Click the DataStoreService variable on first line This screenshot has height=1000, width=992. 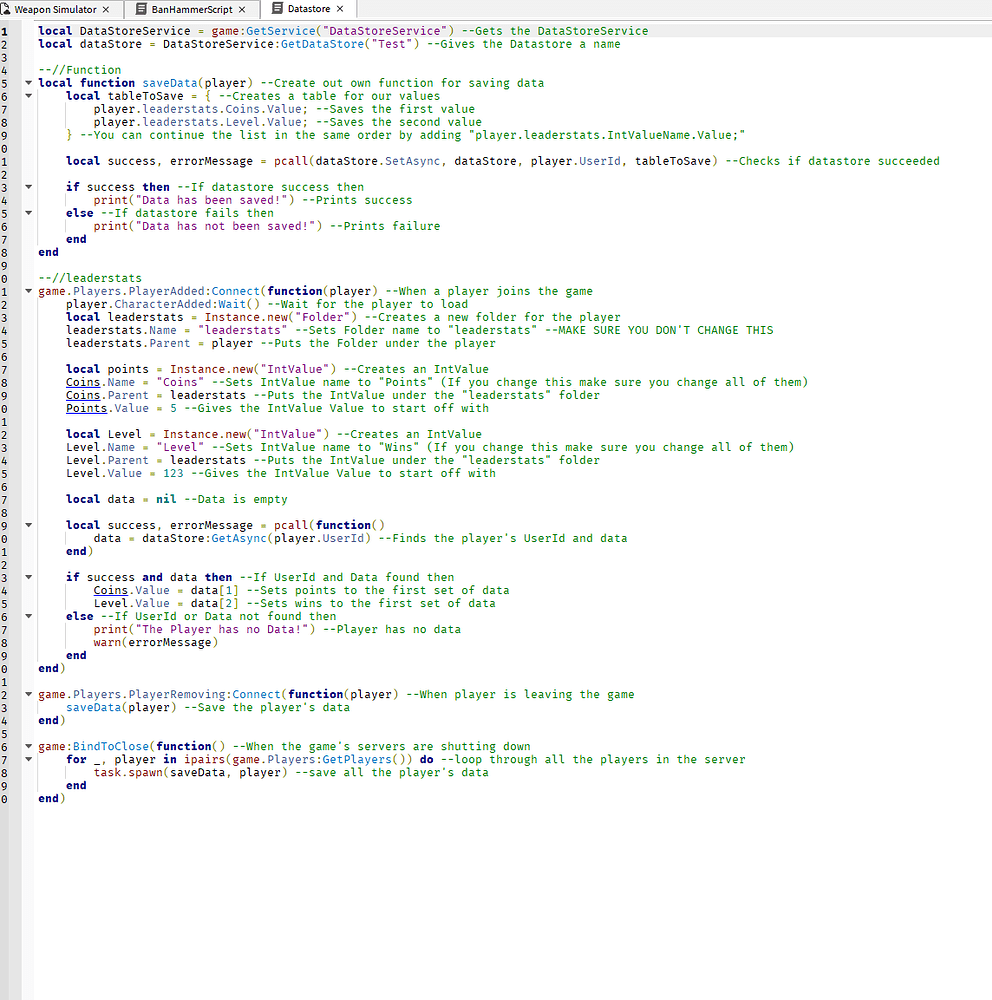click(135, 31)
